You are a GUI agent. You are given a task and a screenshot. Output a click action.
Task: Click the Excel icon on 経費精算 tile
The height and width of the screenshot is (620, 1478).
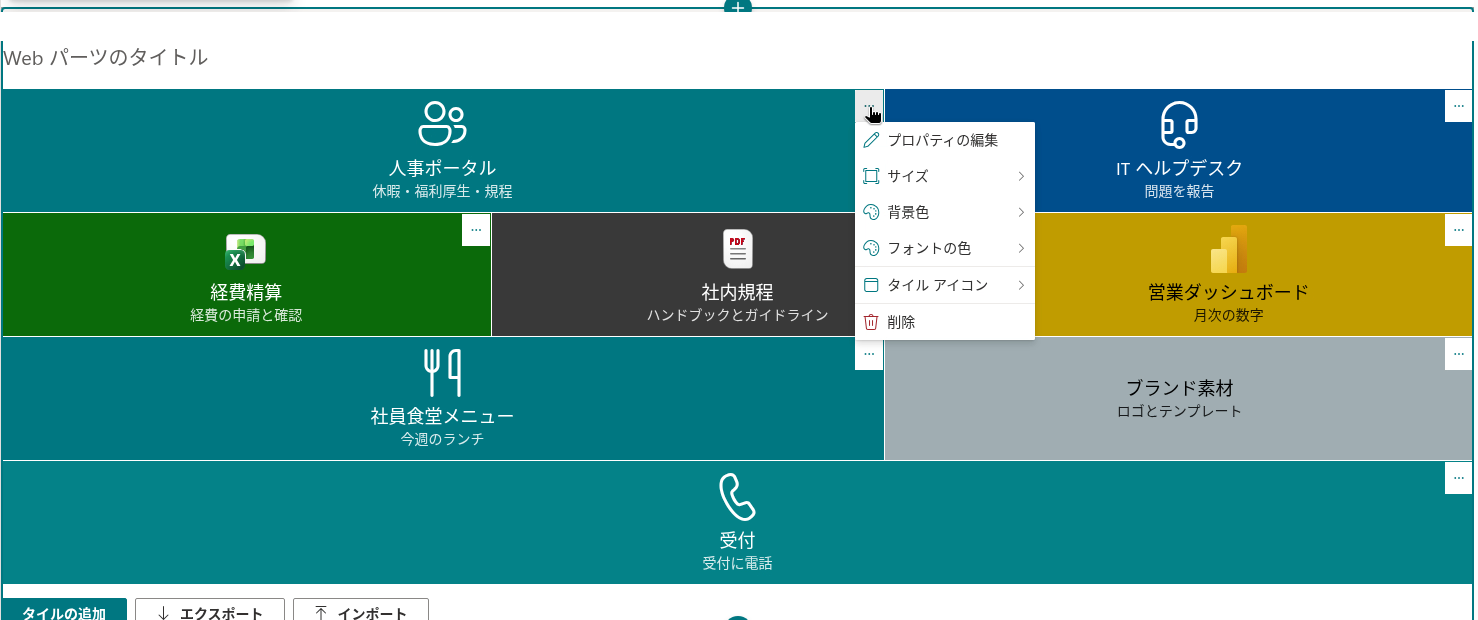(245, 251)
